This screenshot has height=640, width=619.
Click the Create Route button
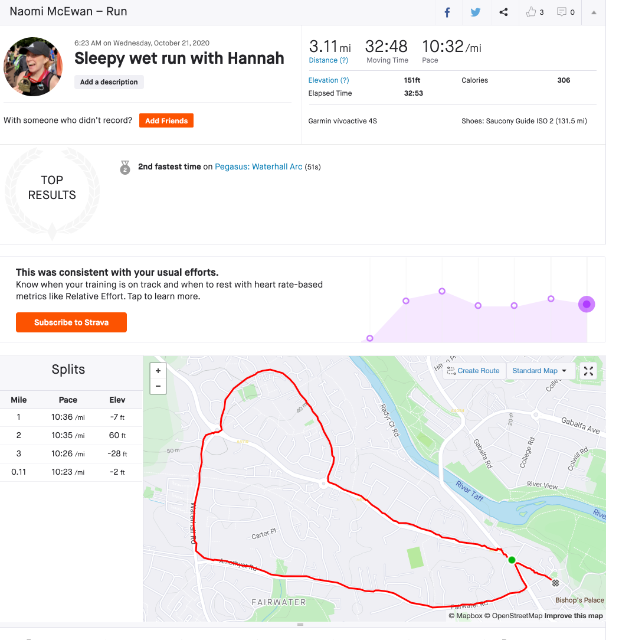click(x=473, y=371)
